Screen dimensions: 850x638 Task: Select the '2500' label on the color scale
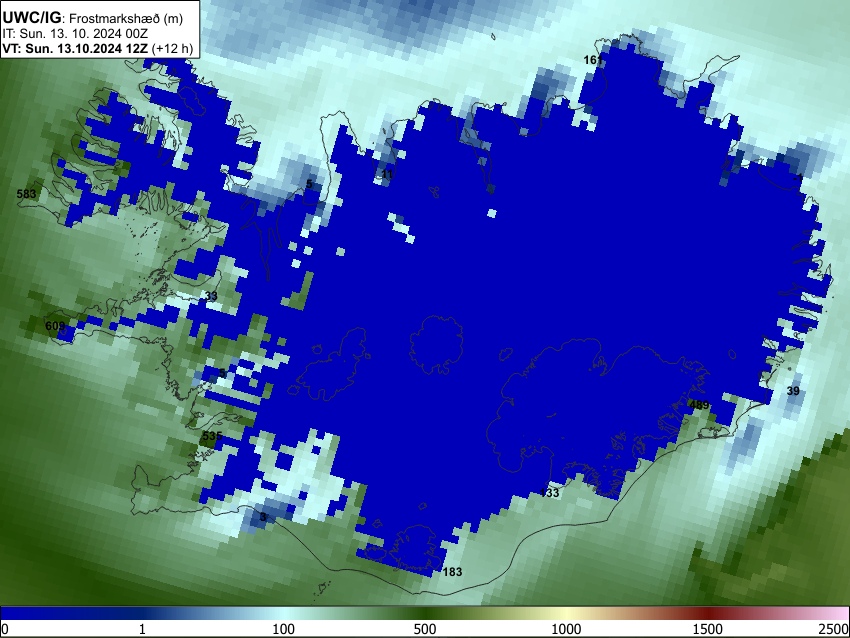click(x=834, y=629)
